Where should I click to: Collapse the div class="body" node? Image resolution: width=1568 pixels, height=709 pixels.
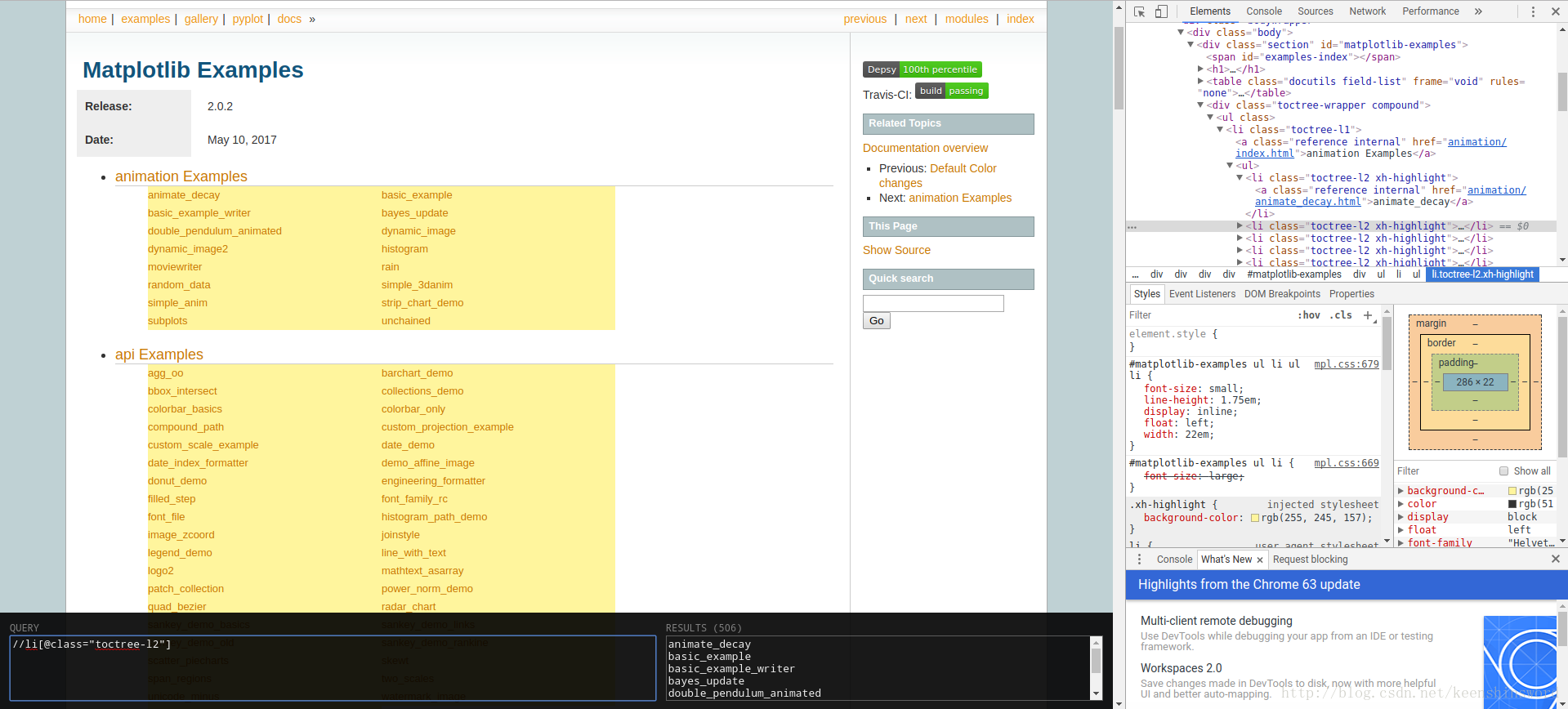(x=1181, y=33)
